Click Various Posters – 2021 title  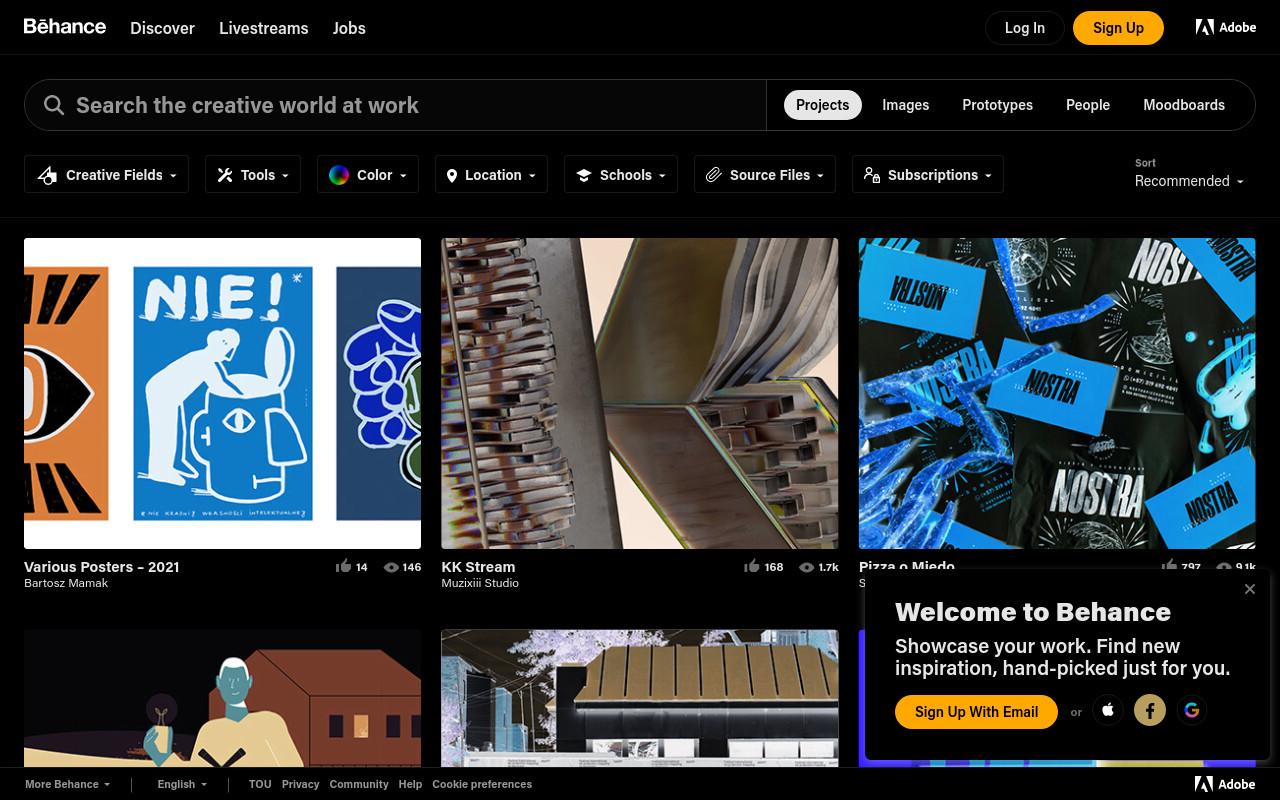click(x=102, y=566)
